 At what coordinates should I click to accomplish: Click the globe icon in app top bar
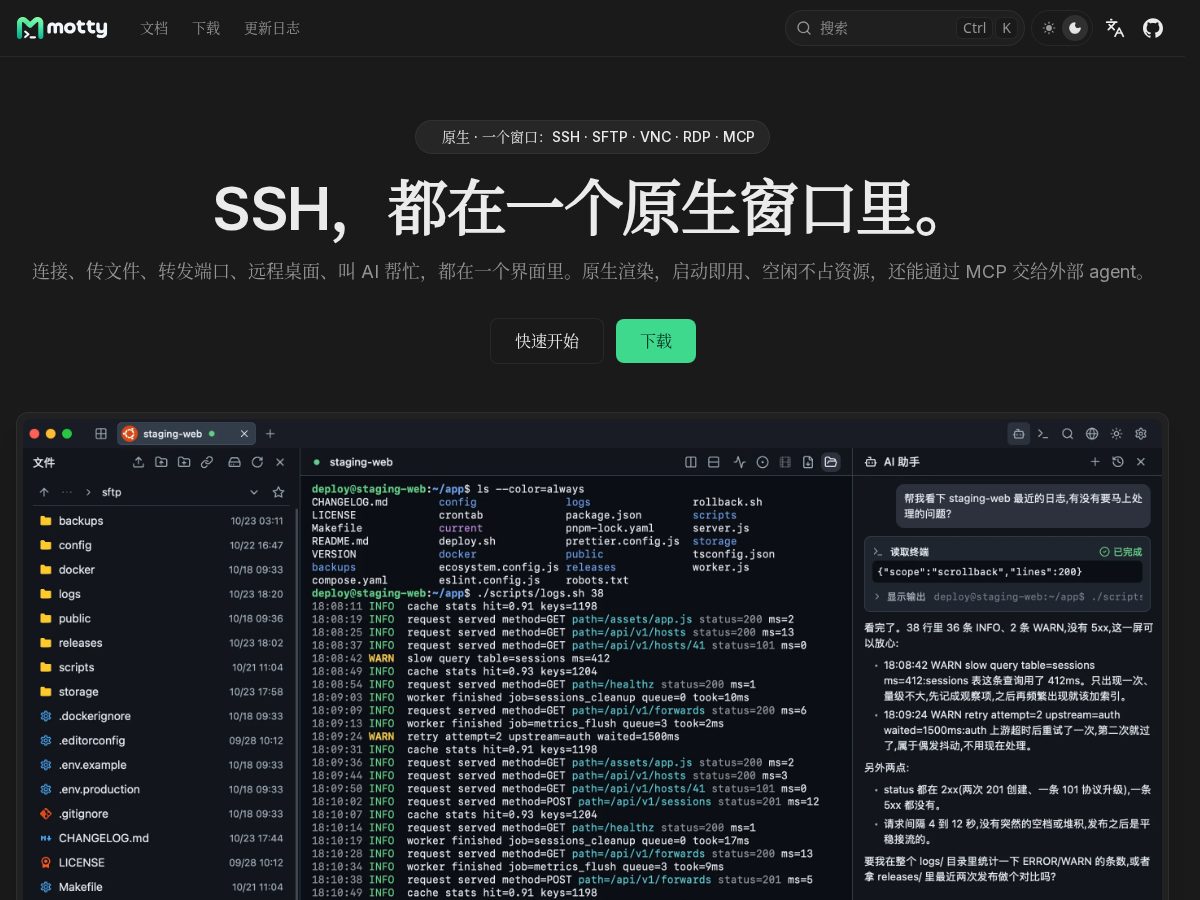click(x=1092, y=434)
